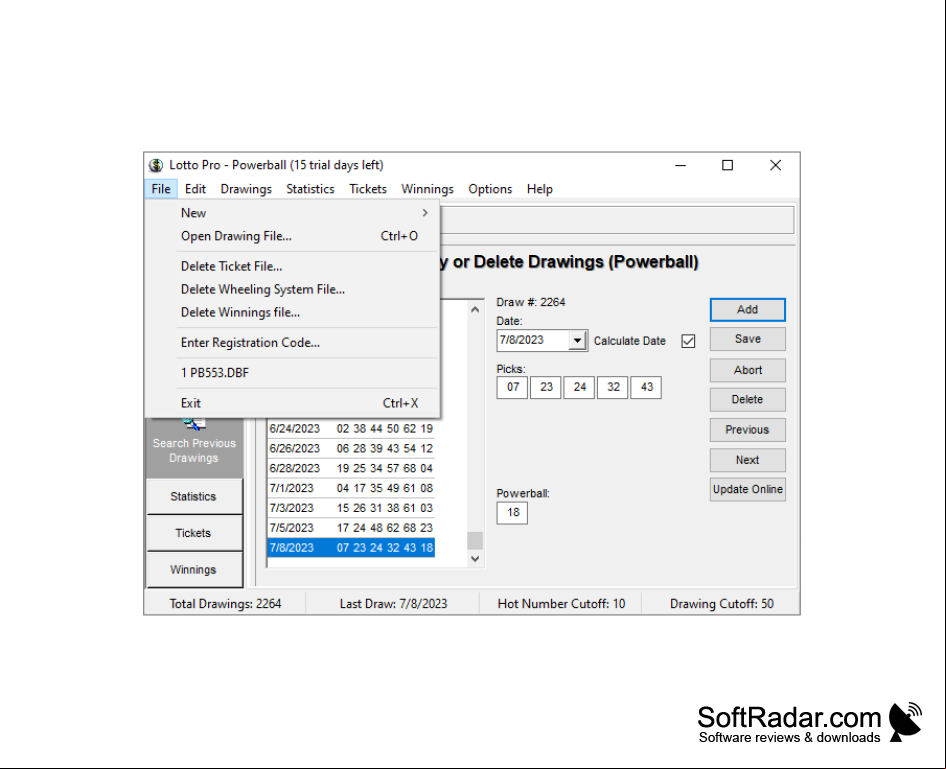Close the Lotto Pro window

(x=775, y=165)
